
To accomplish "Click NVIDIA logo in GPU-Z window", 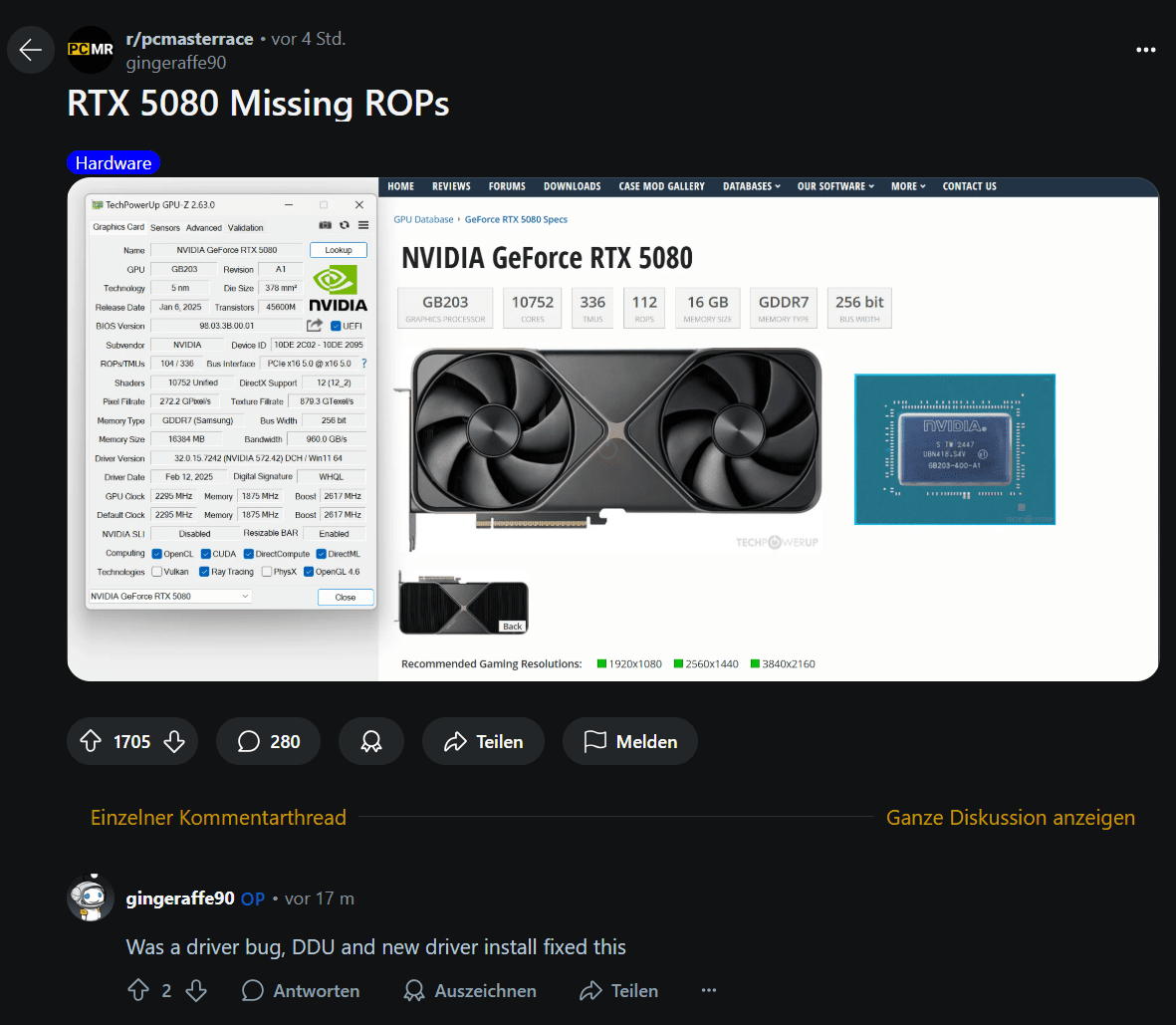I will (x=338, y=289).
